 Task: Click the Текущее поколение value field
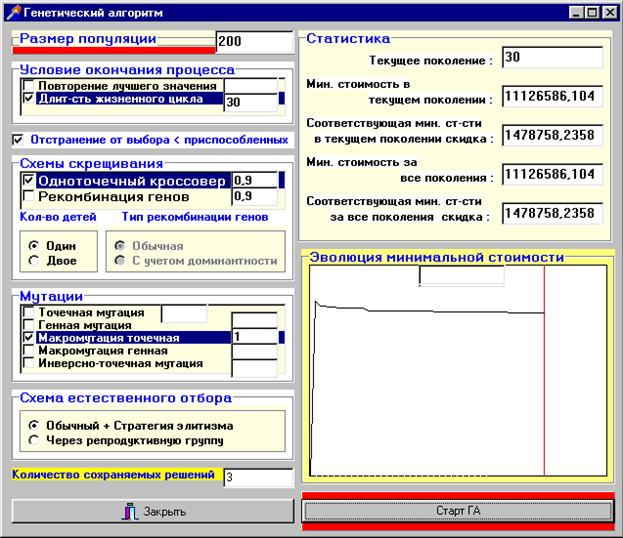(552, 58)
